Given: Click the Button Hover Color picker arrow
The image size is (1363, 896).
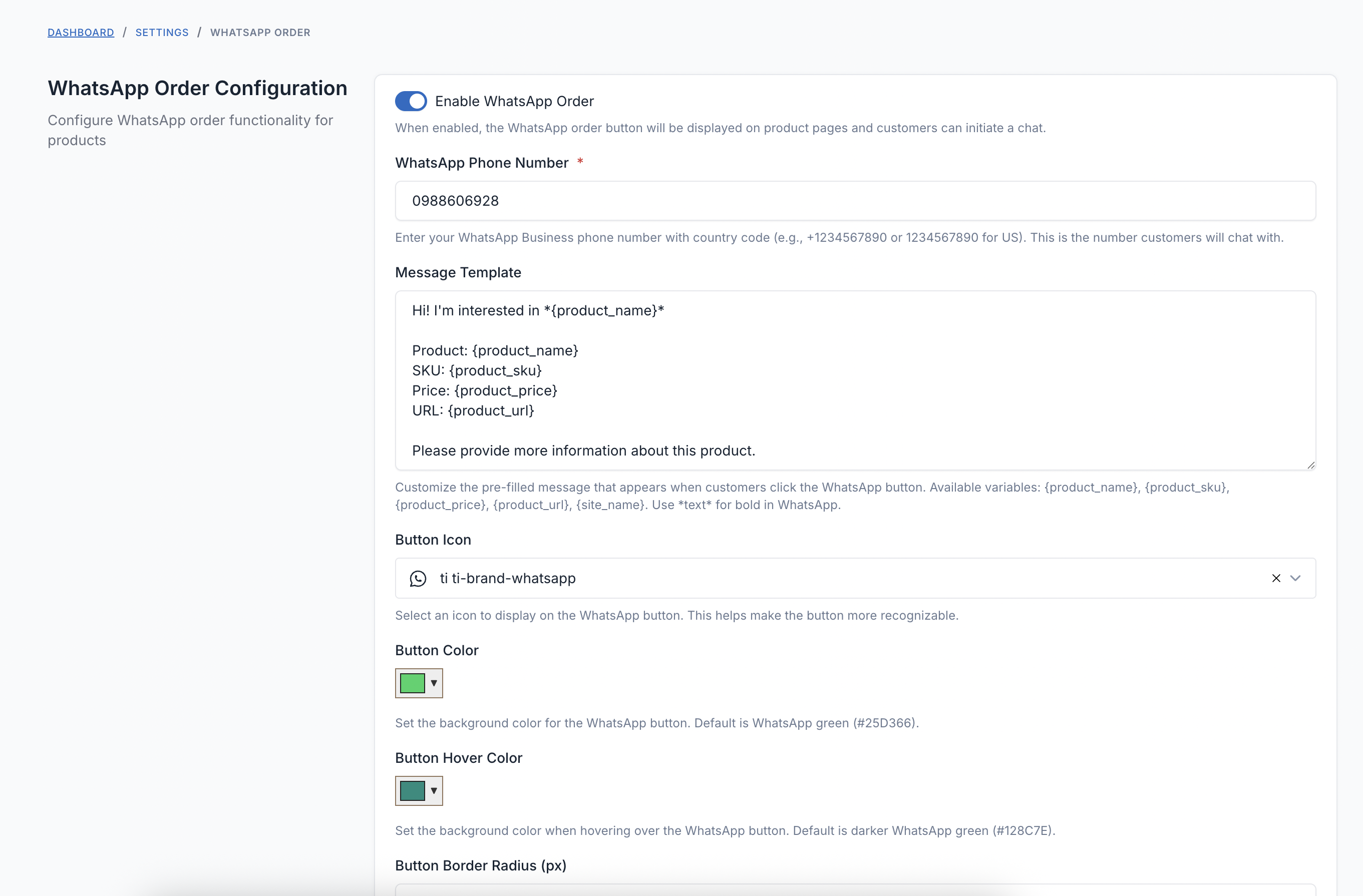Looking at the screenshot, I should pos(434,791).
